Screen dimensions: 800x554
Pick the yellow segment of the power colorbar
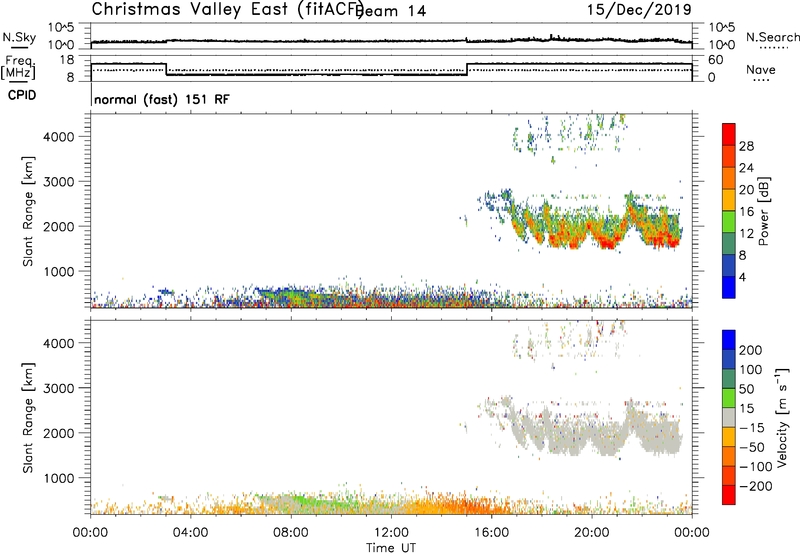pos(729,200)
